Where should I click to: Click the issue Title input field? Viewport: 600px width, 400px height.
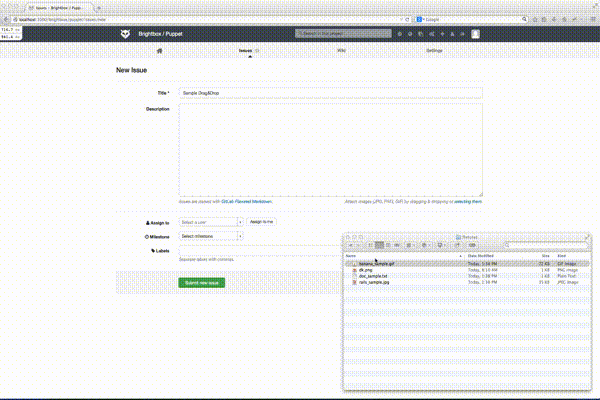pyautogui.click(x=330, y=92)
